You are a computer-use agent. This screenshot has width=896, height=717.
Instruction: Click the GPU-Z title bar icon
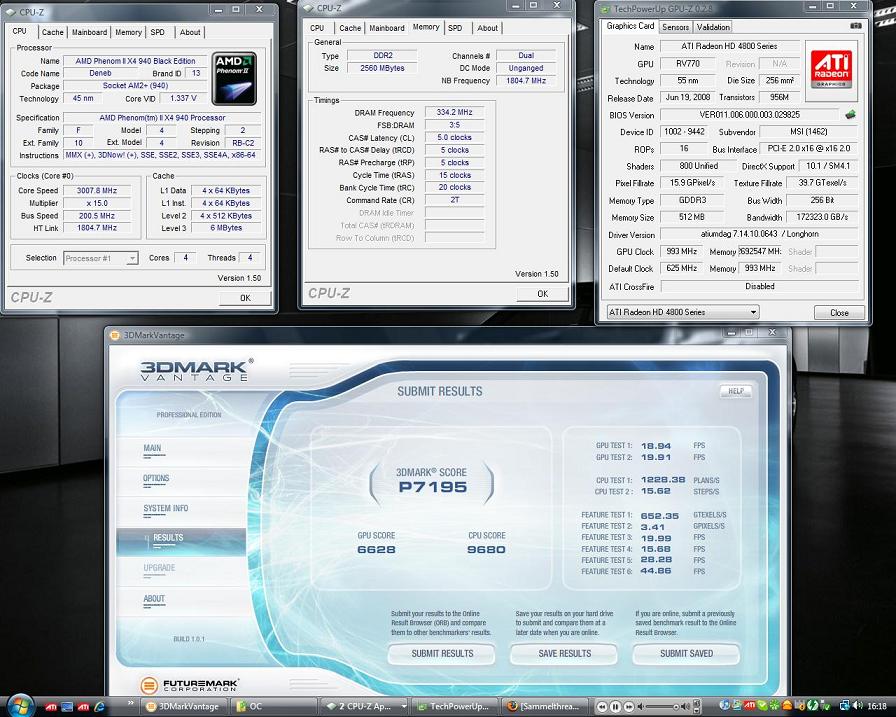[605, 9]
